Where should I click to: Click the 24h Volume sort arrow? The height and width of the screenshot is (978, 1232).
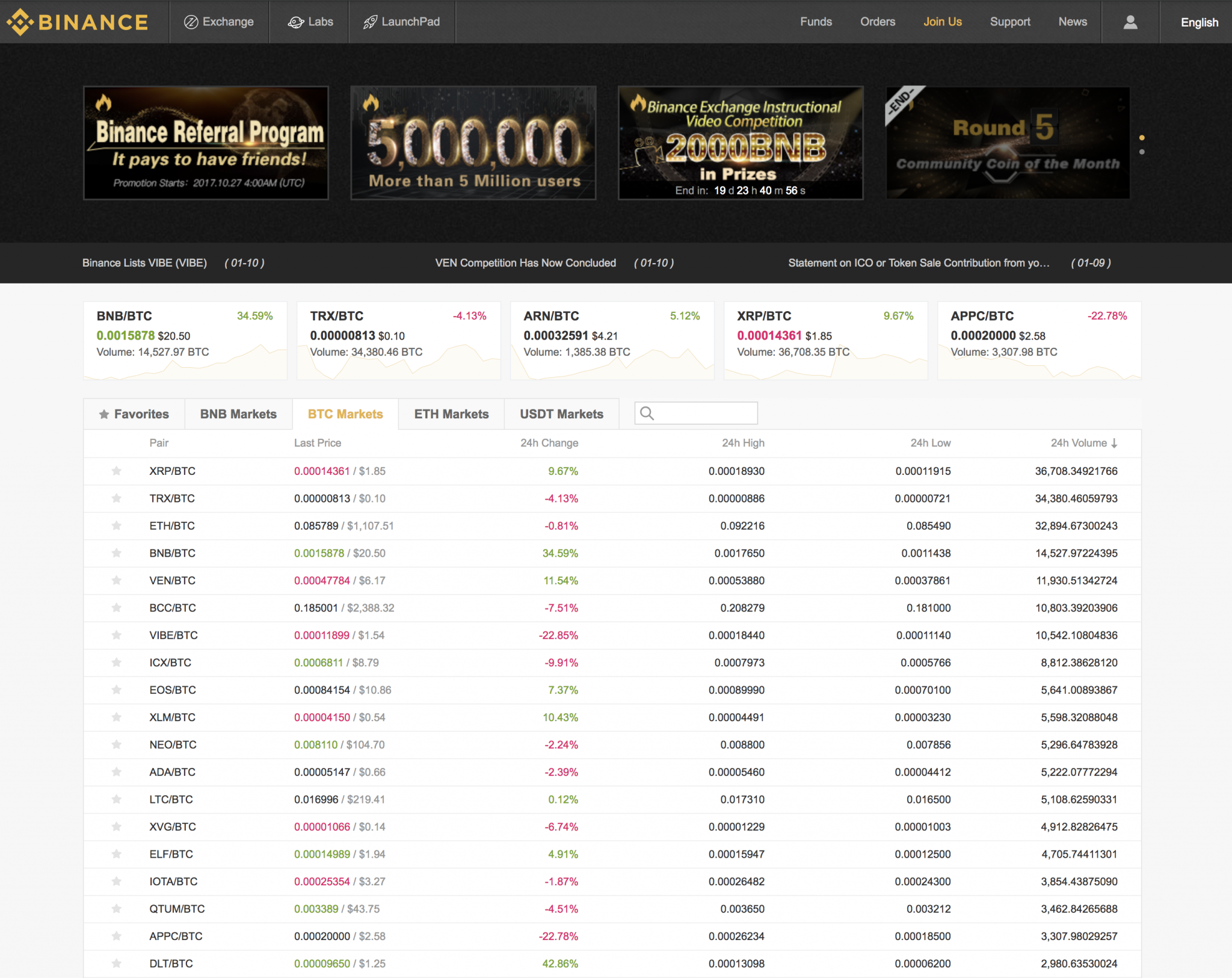pyautogui.click(x=1115, y=444)
